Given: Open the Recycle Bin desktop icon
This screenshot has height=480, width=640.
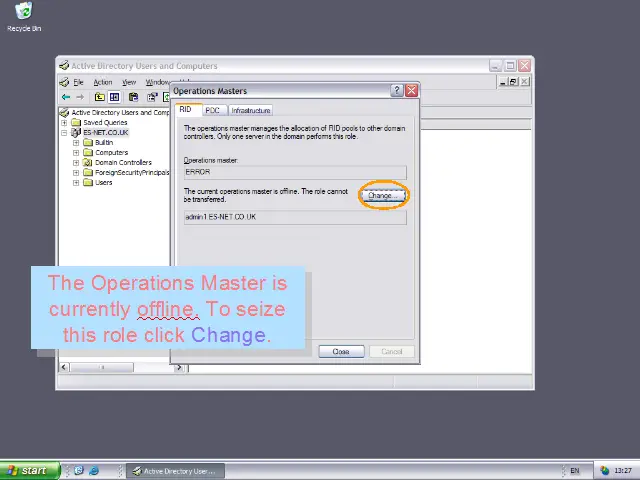Looking at the screenshot, I should 24,11.
